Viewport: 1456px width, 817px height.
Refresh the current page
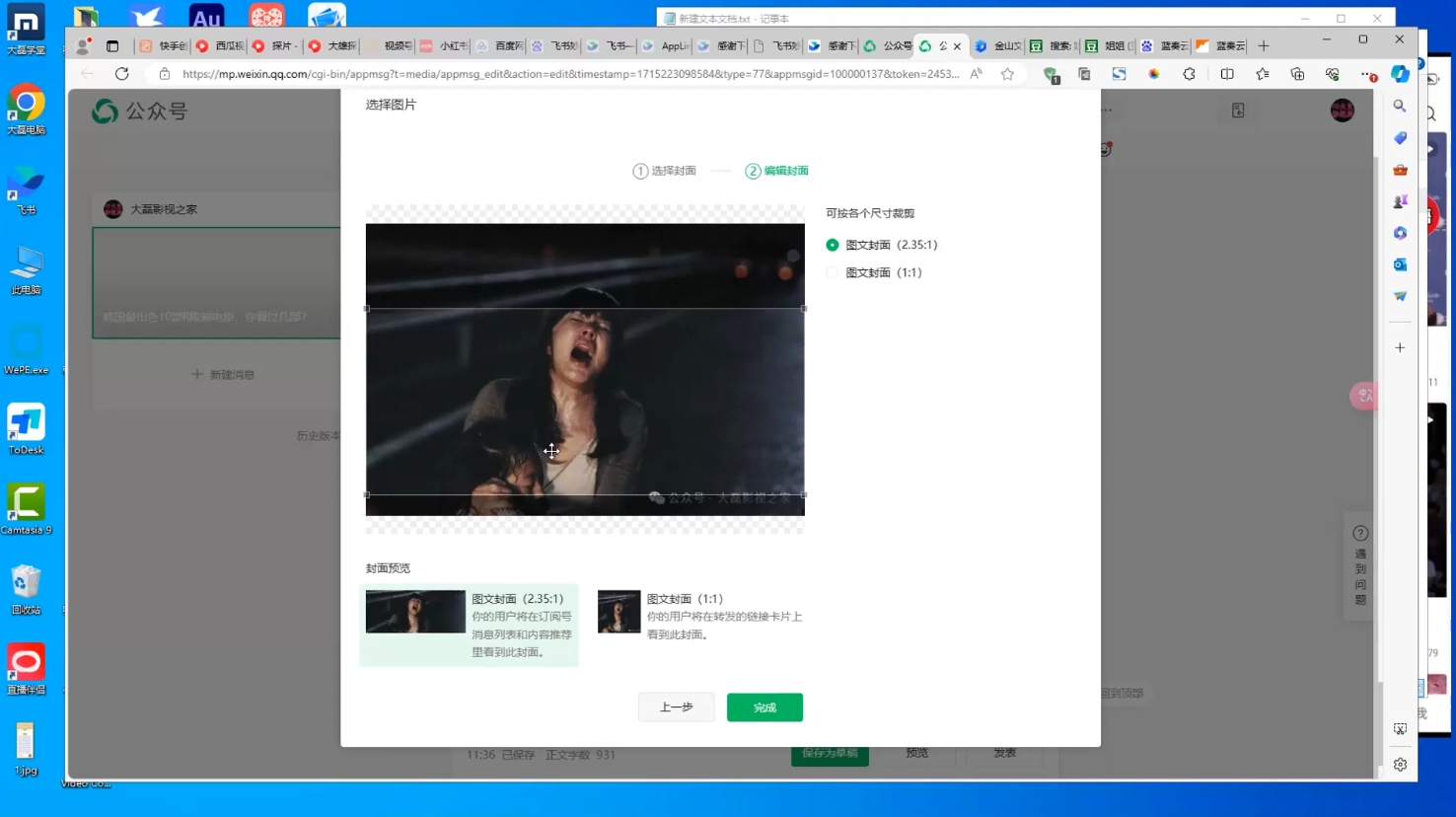[x=121, y=73]
